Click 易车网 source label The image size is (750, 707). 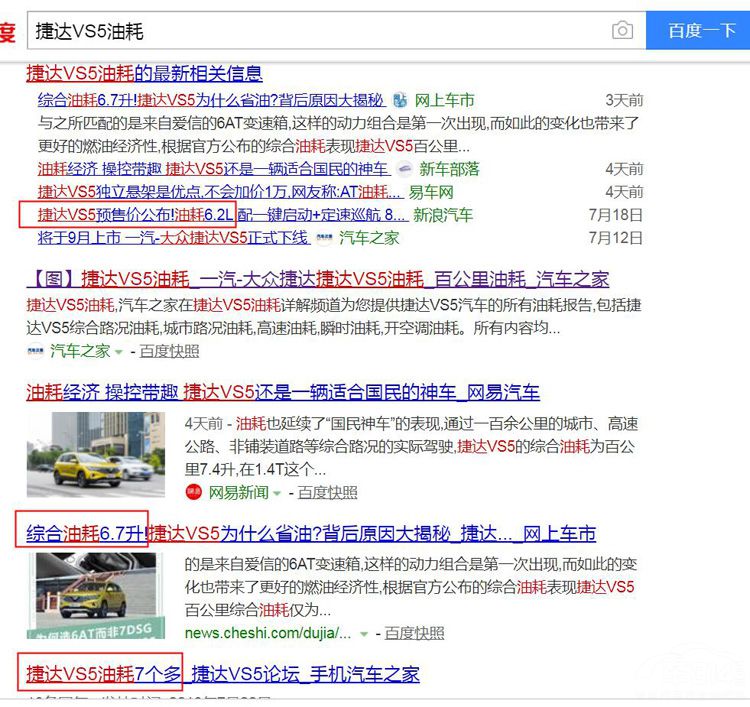430,192
